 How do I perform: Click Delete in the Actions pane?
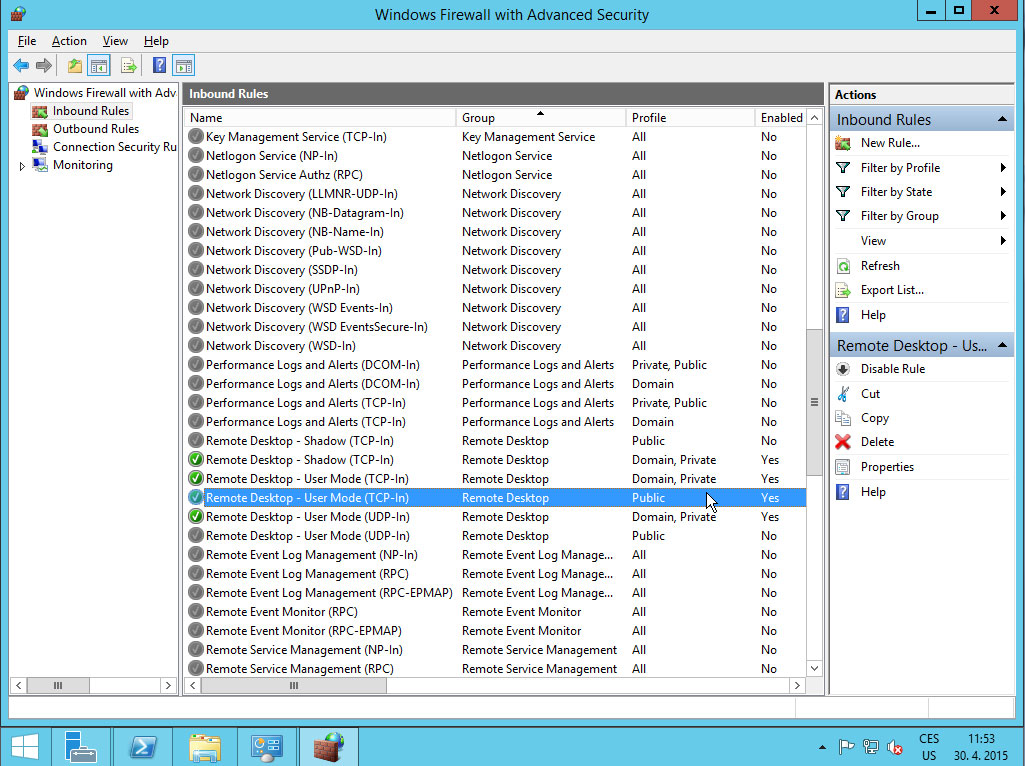(x=877, y=442)
